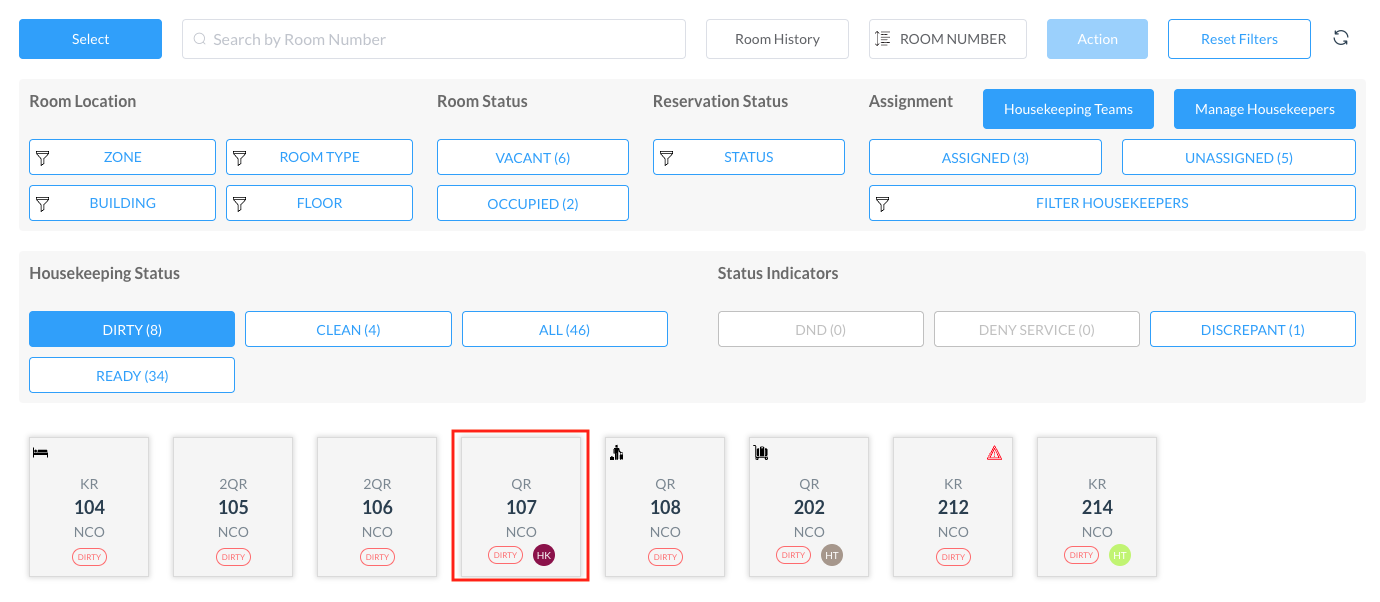Show ALL (46) rooms tab

[564, 329]
